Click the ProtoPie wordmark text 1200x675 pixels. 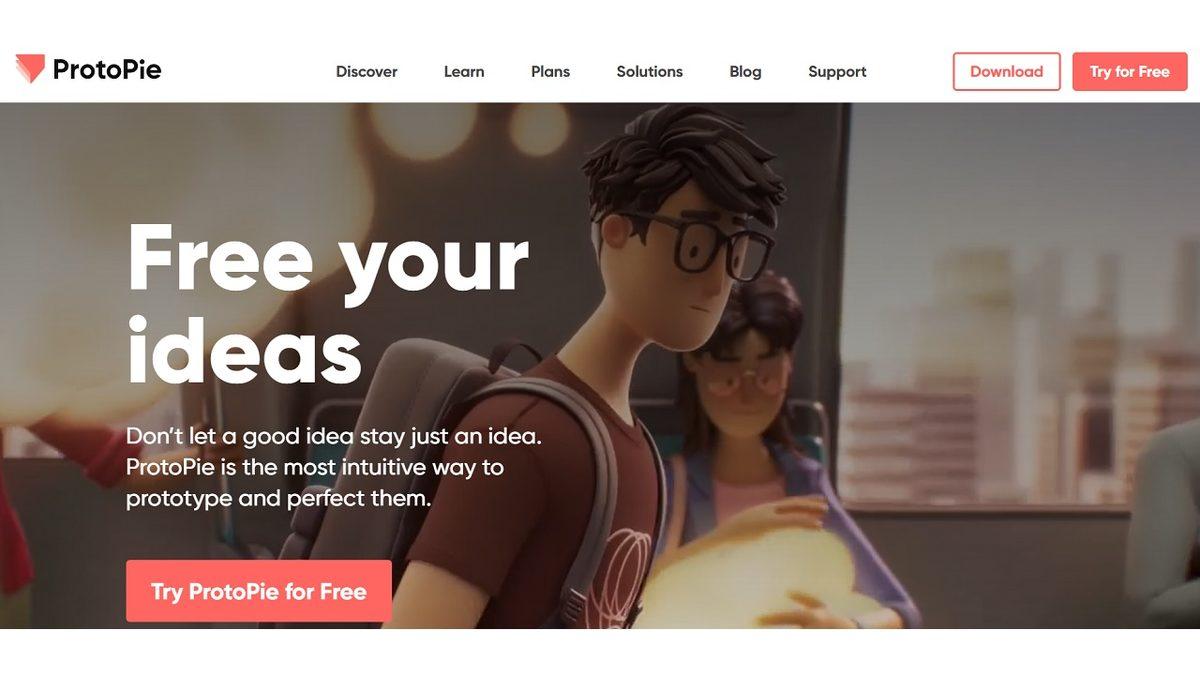pyautogui.click(x=107, y=70)
